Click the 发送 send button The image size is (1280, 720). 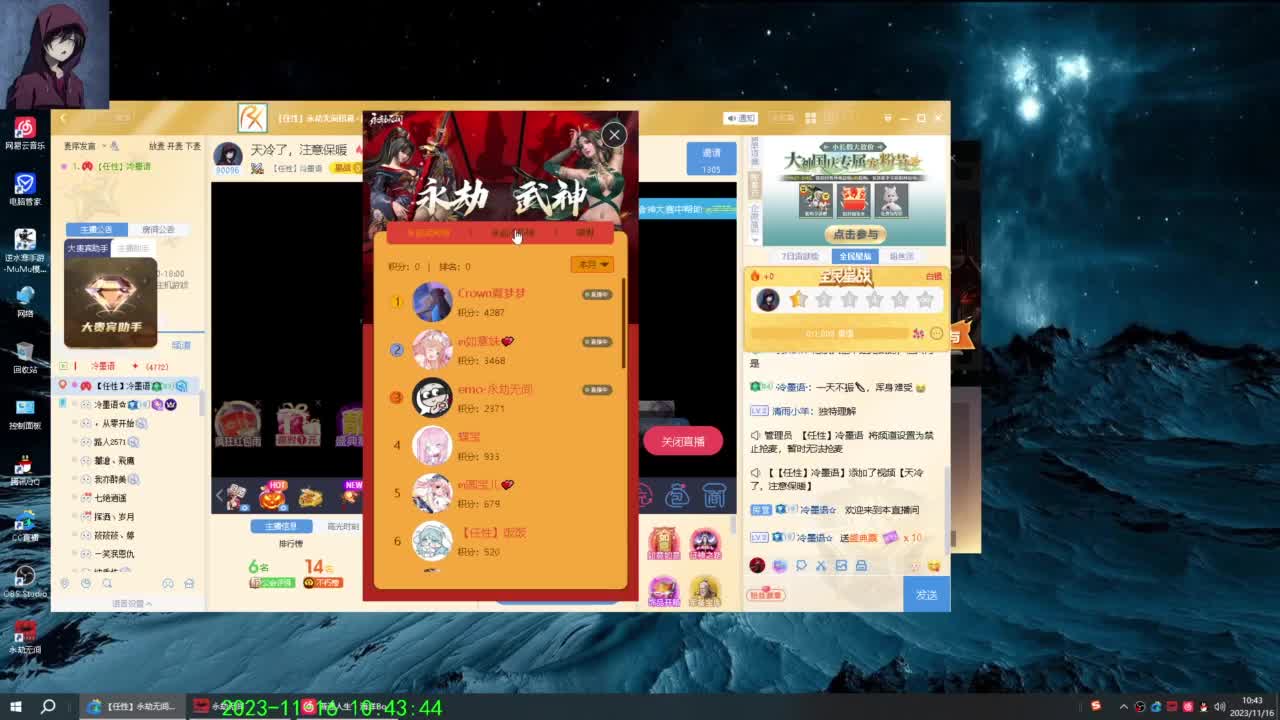[927, 595]
